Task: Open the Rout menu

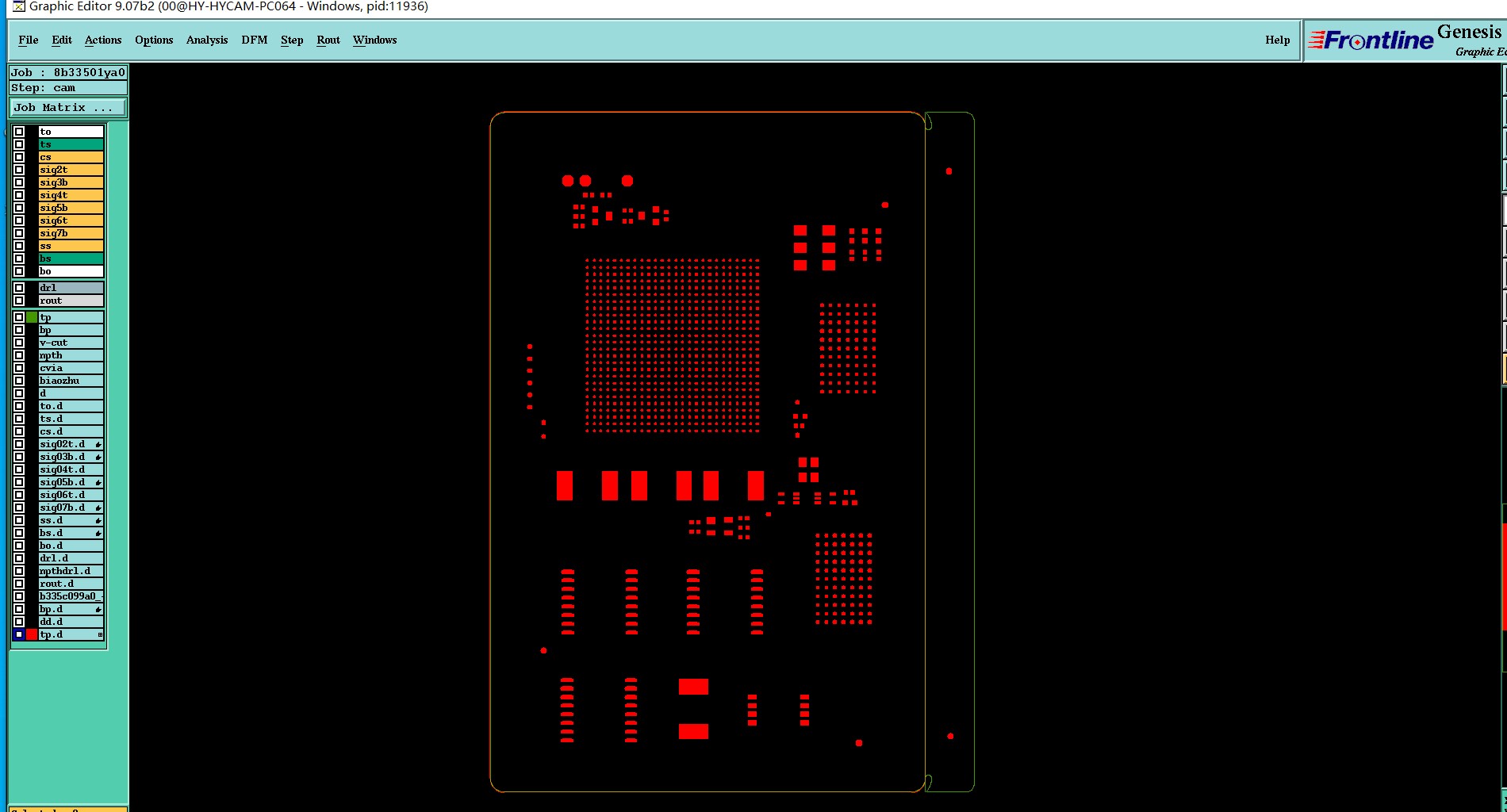Action: pos(328,40)
